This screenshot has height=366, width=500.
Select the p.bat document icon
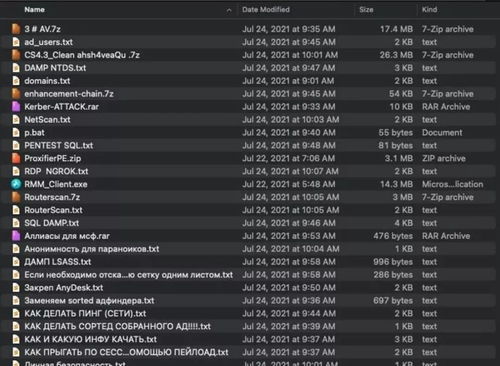(16, 133)
